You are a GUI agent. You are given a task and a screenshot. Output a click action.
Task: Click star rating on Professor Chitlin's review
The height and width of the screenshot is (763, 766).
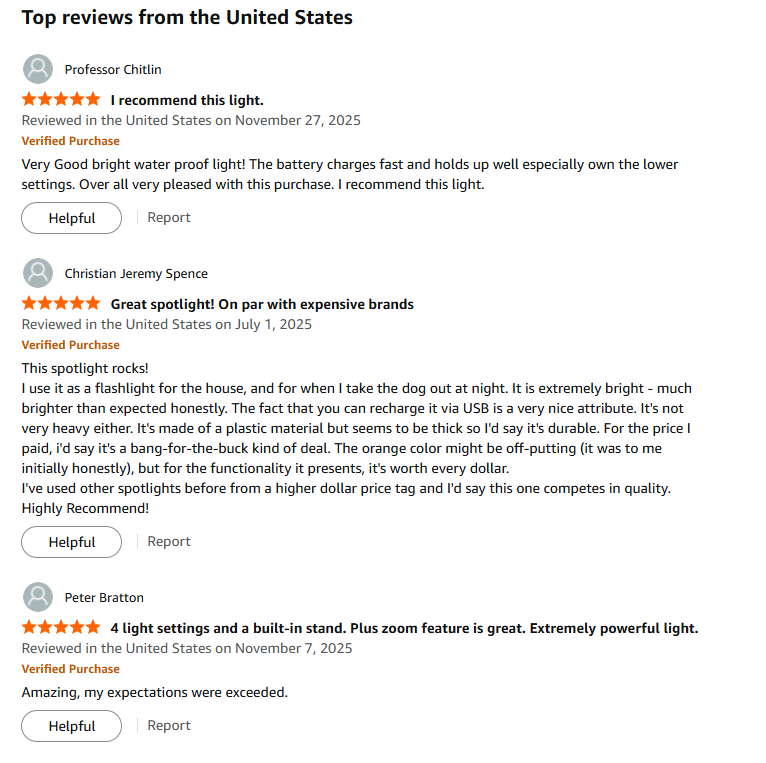[61, 100]
